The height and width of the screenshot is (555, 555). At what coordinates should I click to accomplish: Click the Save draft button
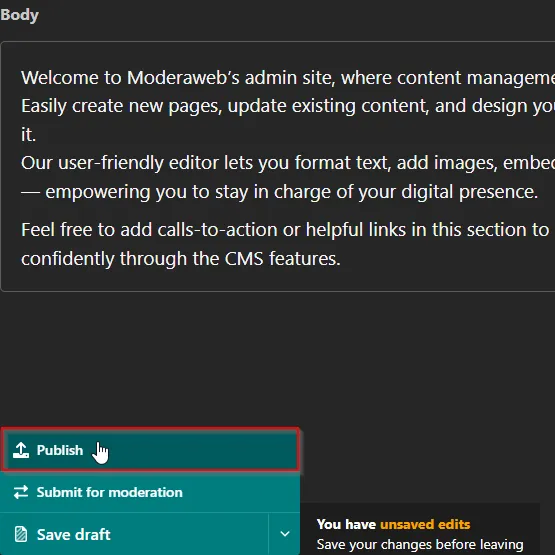[134, 534]
